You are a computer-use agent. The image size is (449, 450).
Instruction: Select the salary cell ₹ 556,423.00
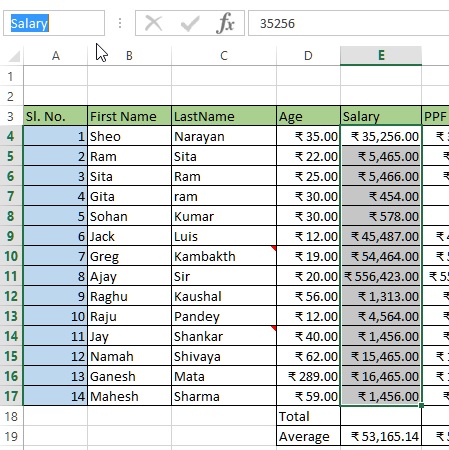coord(381,276)
